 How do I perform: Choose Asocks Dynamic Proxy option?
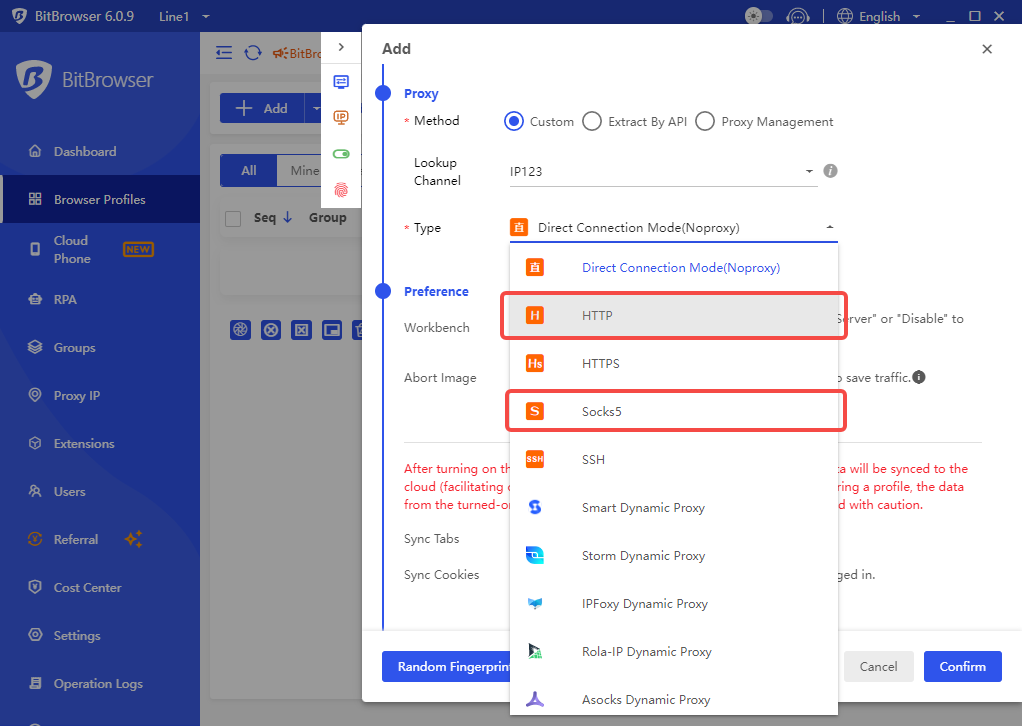tap(673, 699)
